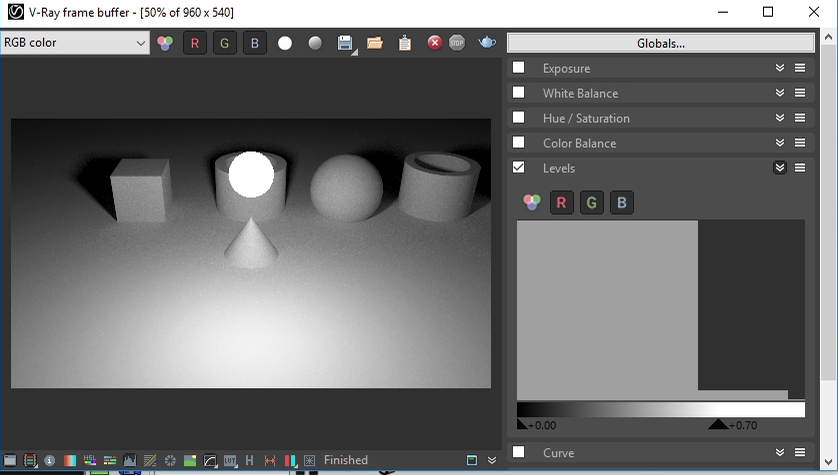Enable monochromatic mode gray sphere icon

tap(315, 43)
